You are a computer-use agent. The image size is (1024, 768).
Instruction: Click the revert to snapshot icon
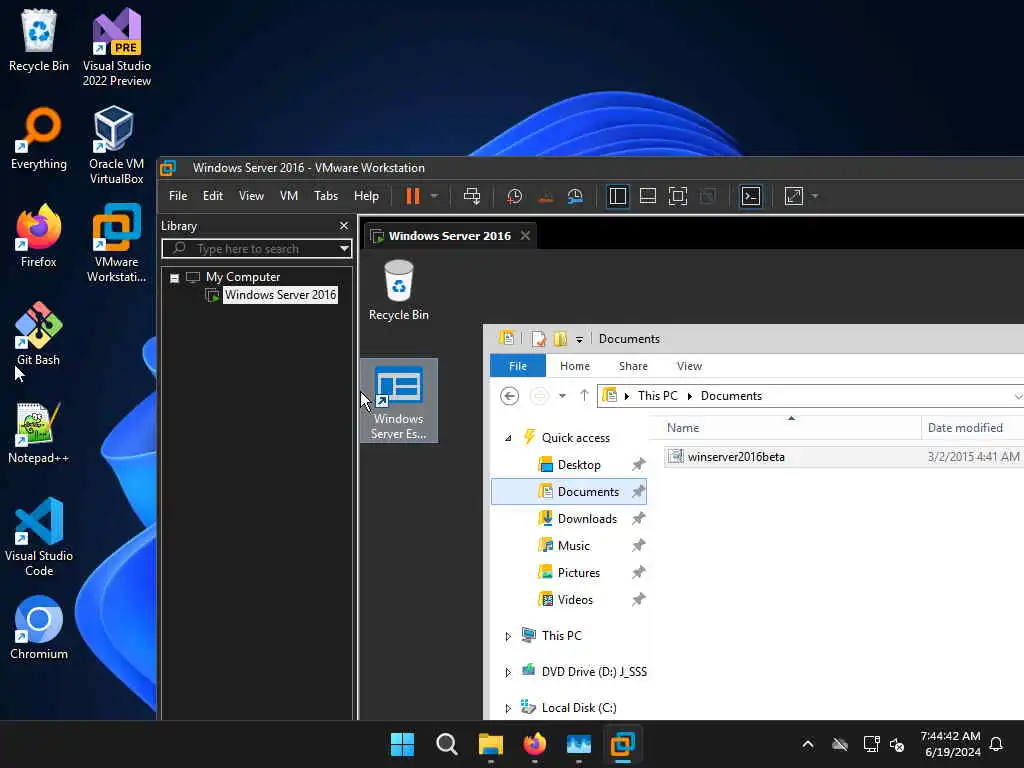(545, 196)
